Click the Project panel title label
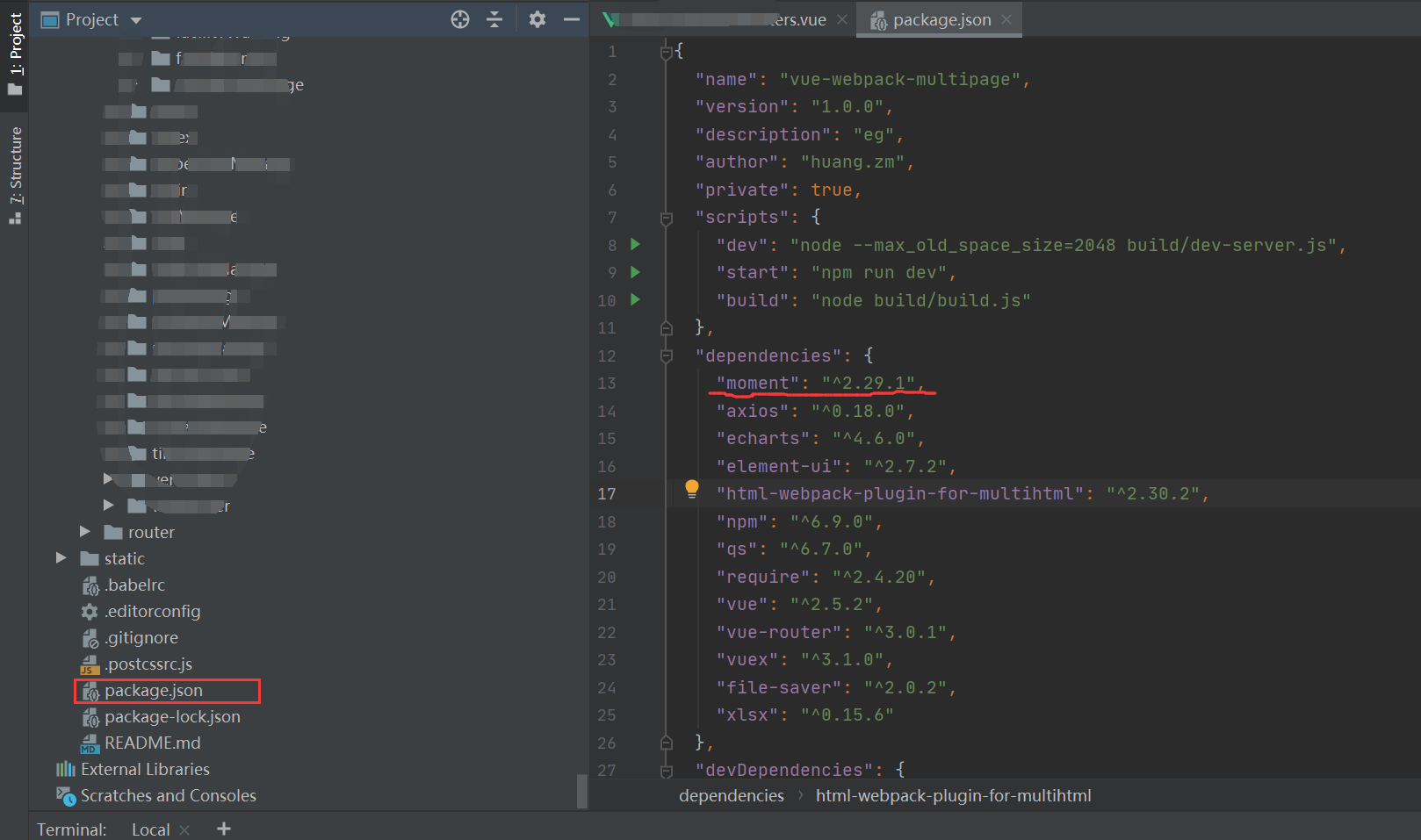Viewport: 1421px width, 840px height. coord(91,19)
